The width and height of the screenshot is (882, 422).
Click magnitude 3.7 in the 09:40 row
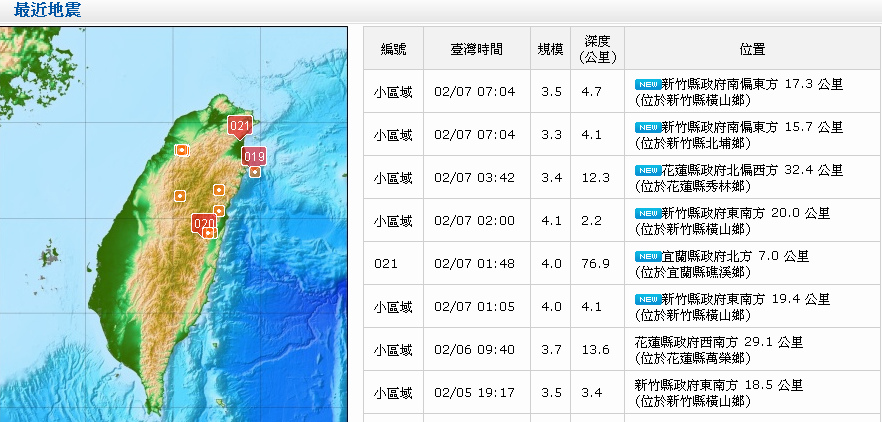pyautogui.click(x=551, y=350)
